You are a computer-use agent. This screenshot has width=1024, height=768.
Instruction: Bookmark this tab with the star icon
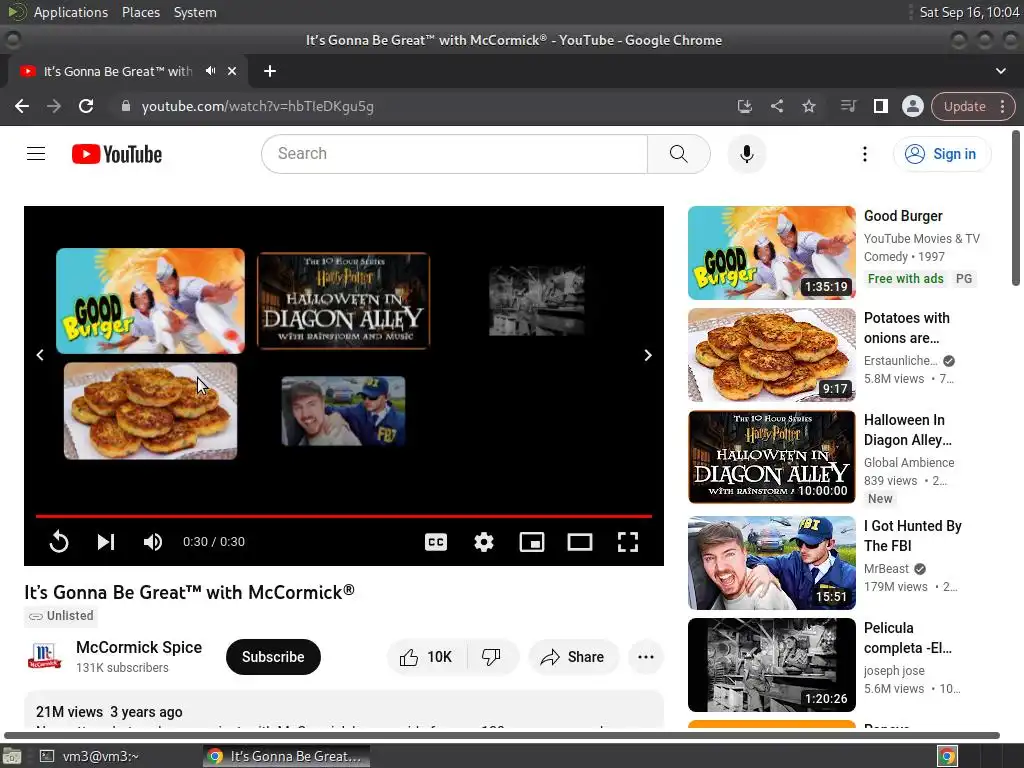[x=808, y=106]
